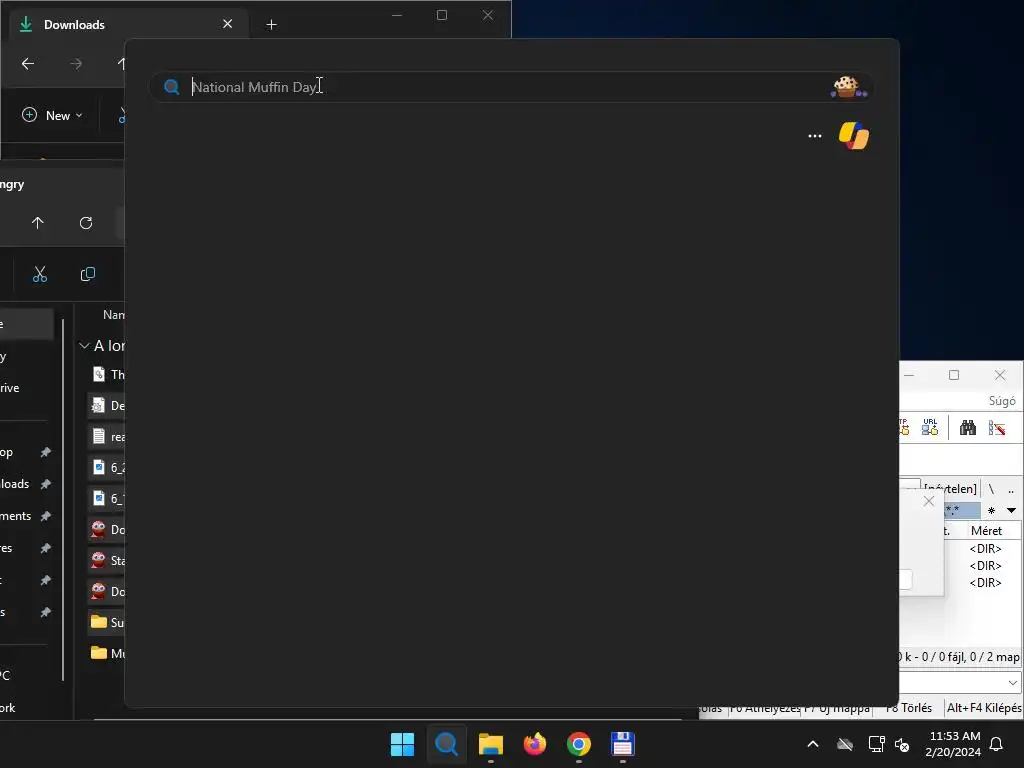This screenshot has width=1024, height=768.
Task: Go back in the Downloads window
Action: tap(27, 63)
